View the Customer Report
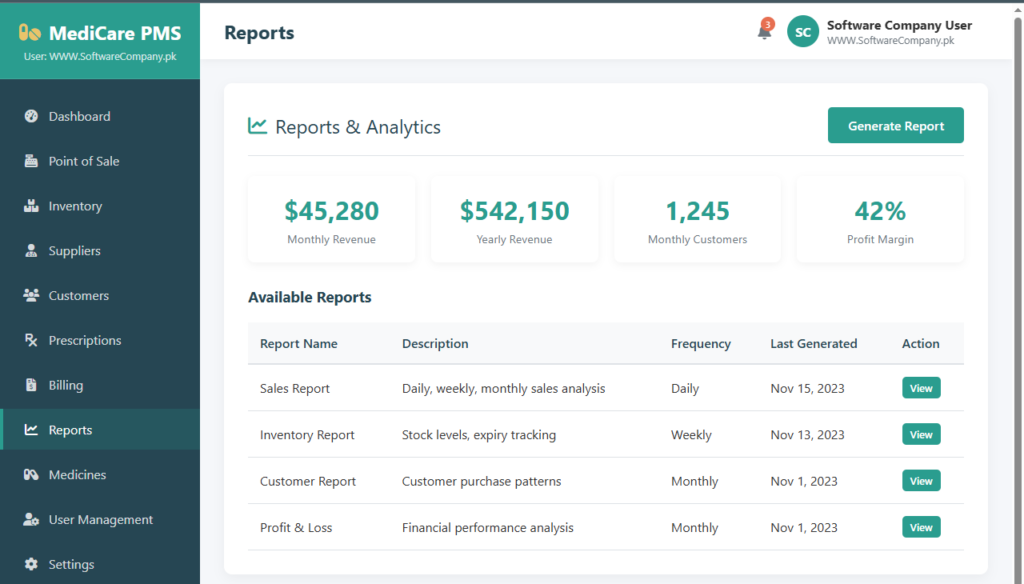This screenshot has width=1024, height=584. pyautogui.click(x=920, y=481)
